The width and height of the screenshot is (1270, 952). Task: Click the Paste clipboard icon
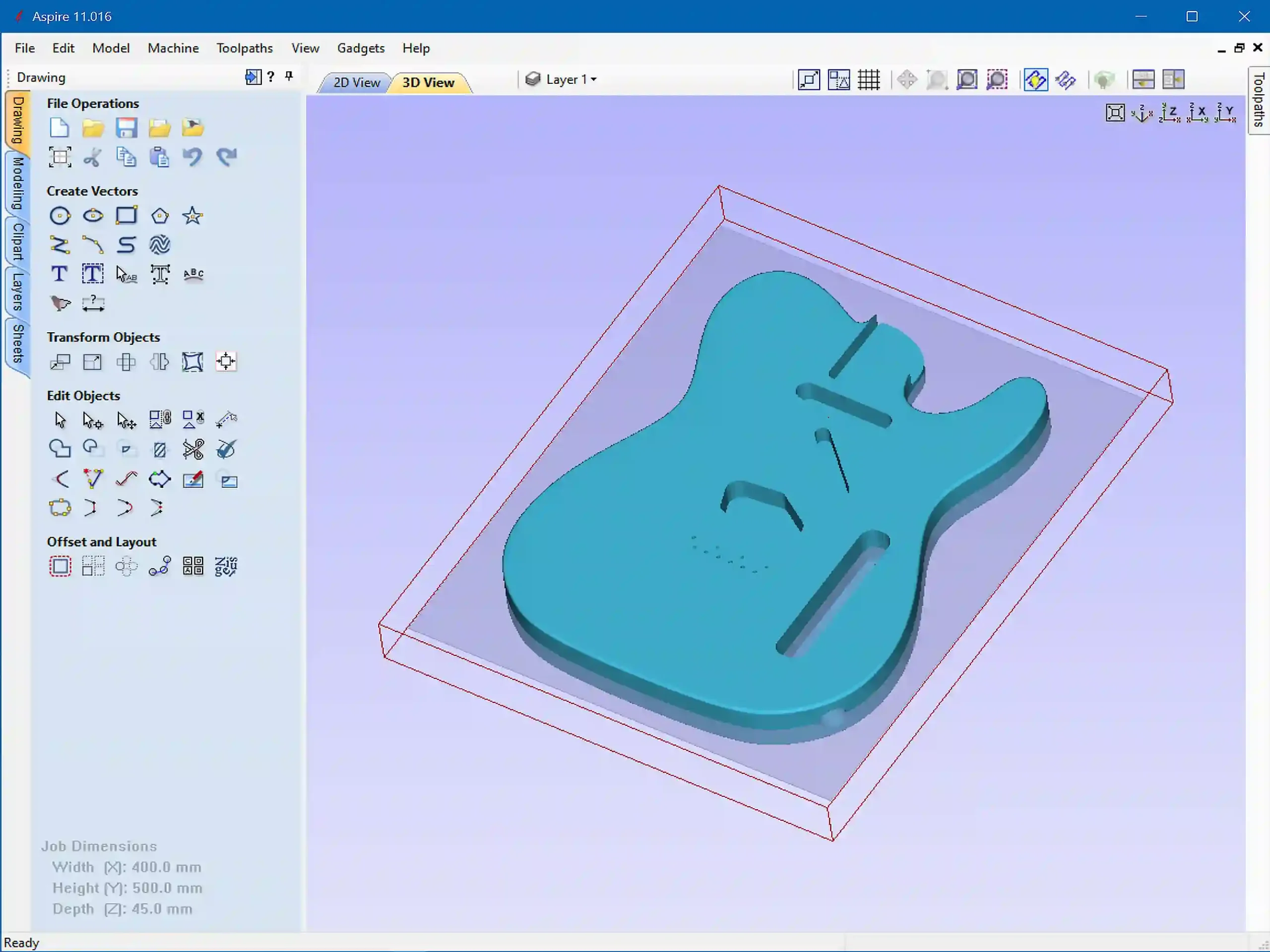point(160,157)
